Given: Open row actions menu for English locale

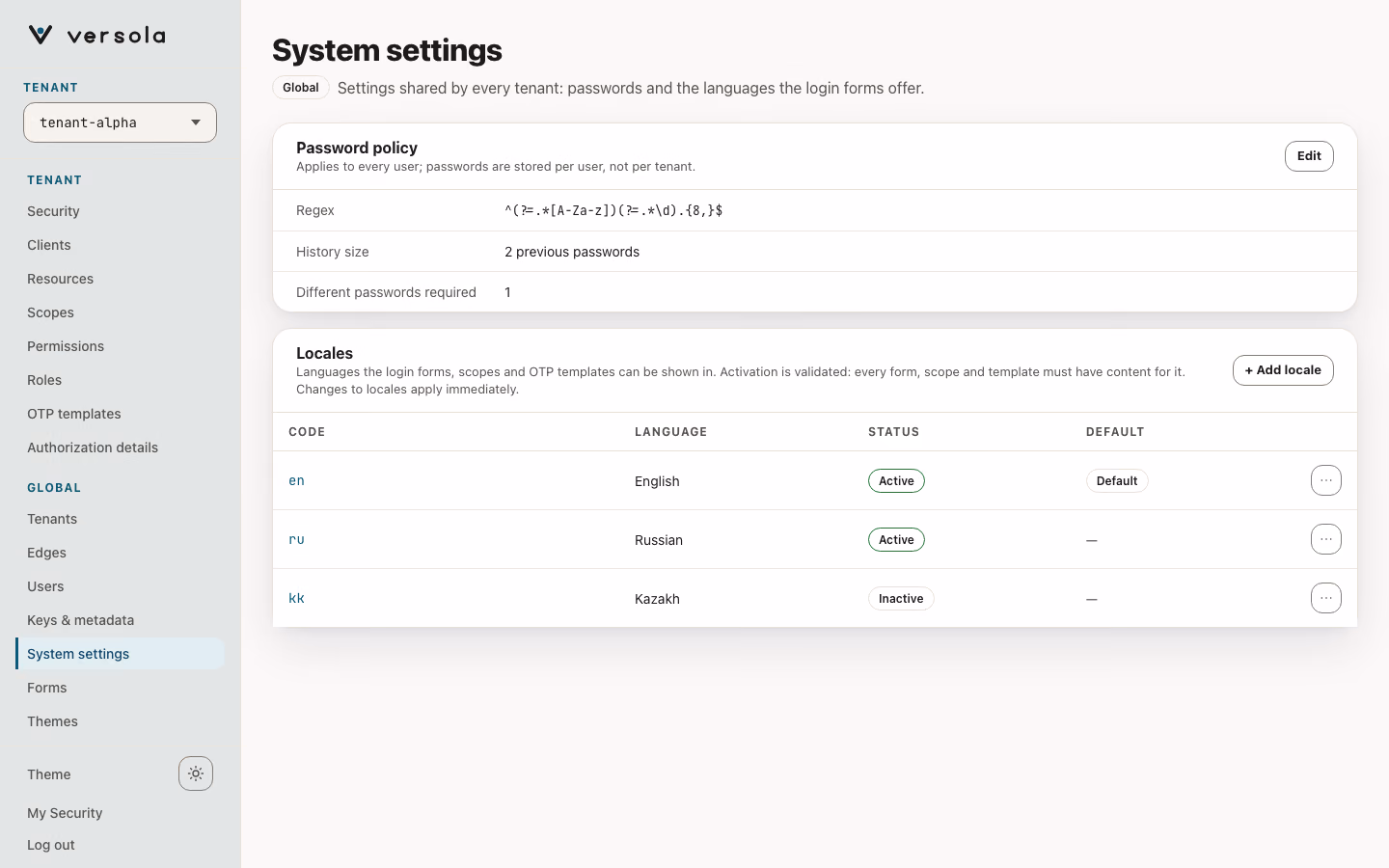Looking at the screenshot, I should coord(1326,480).
